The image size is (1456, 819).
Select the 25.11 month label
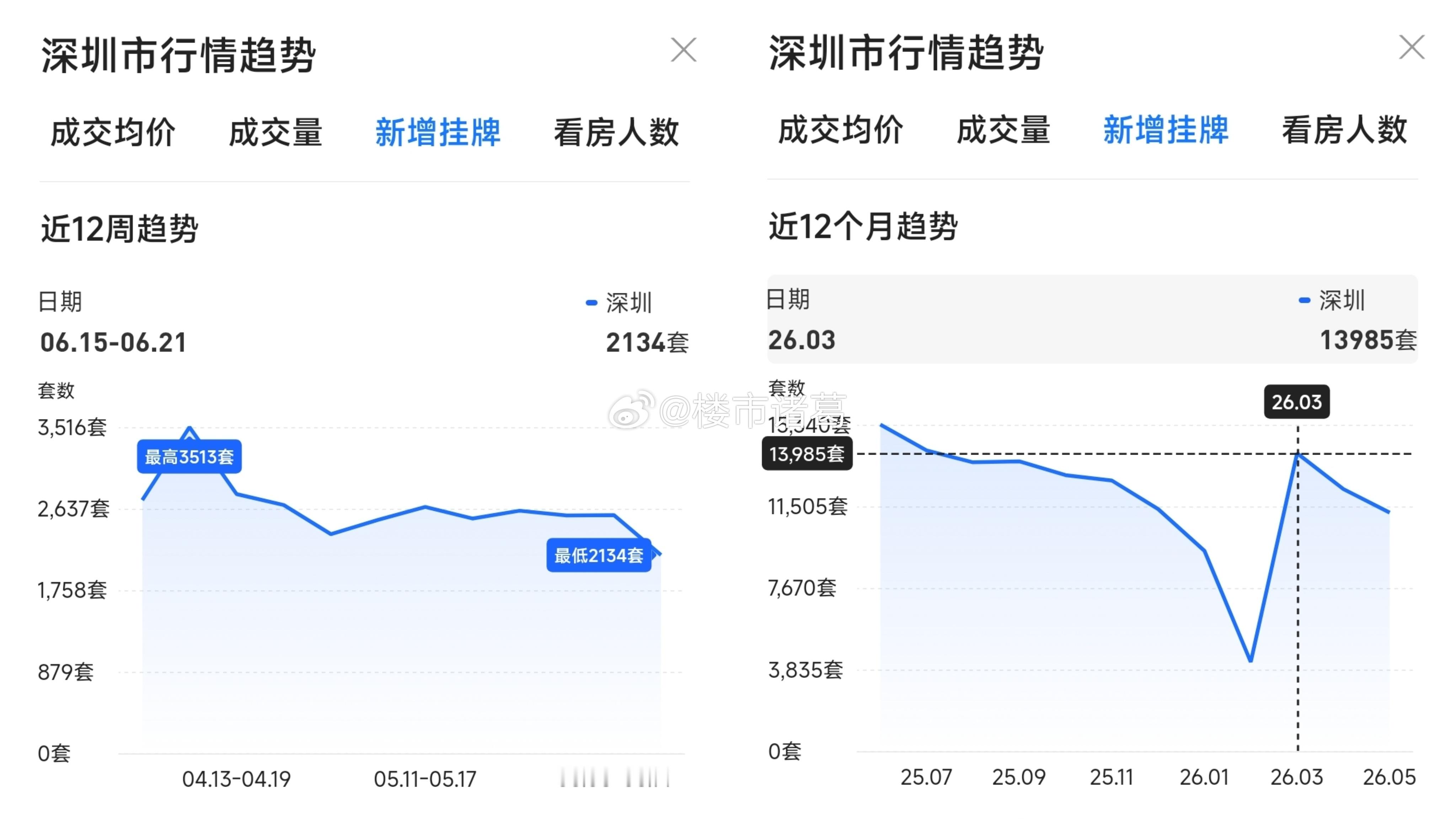(x=1111, y=777)
